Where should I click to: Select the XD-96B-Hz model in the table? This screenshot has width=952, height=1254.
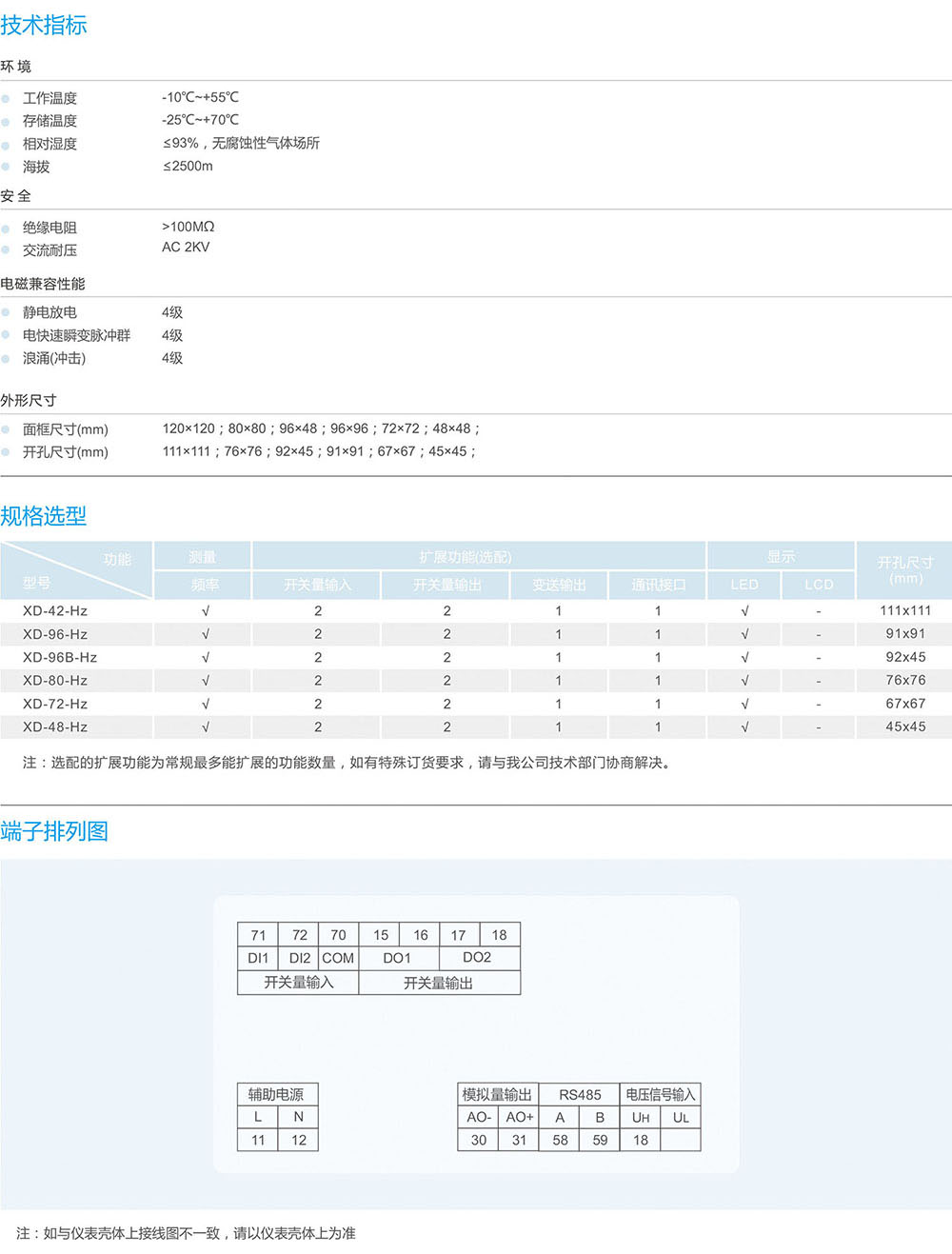point(60,658)
